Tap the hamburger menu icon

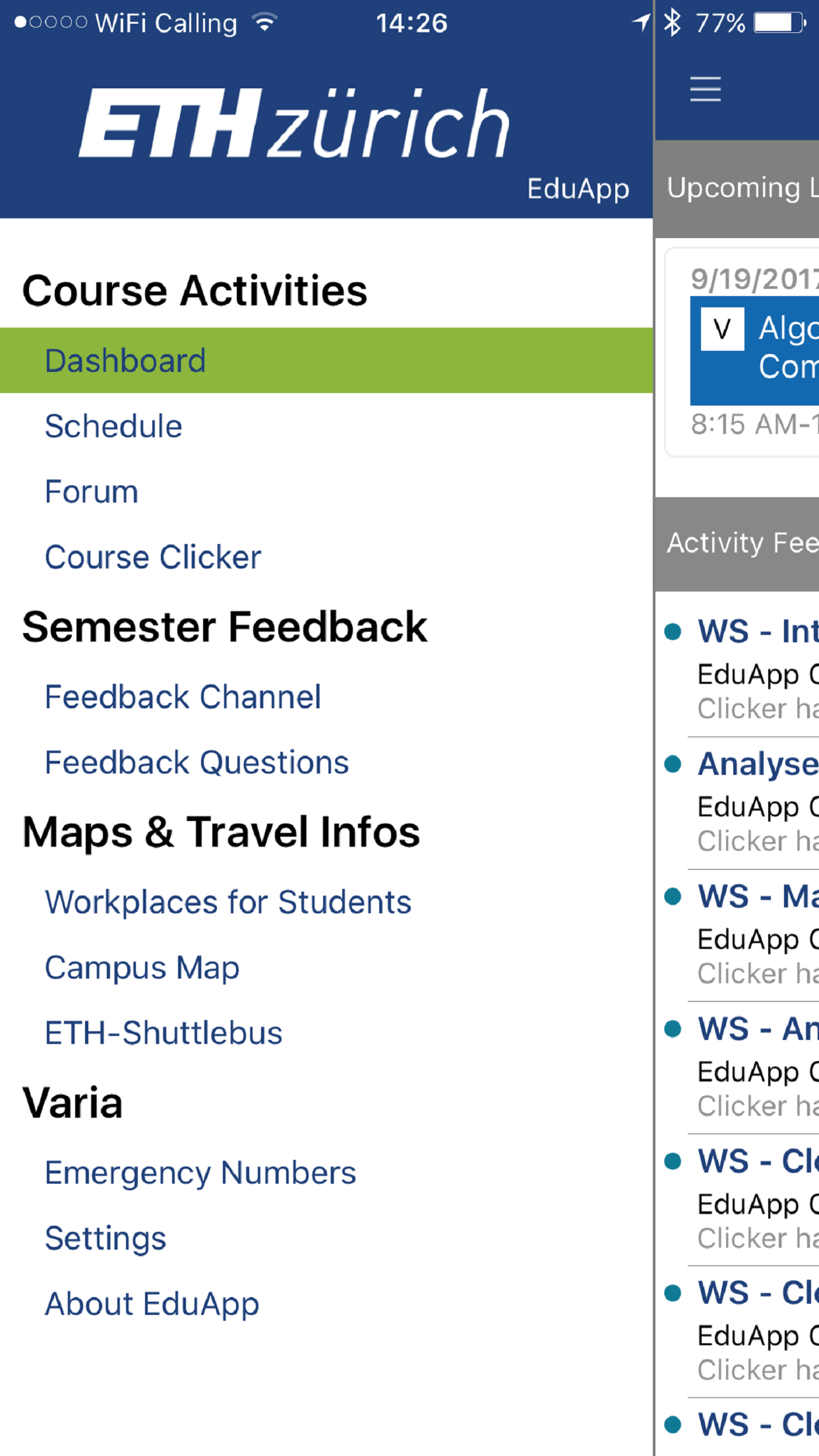(705, 89)
